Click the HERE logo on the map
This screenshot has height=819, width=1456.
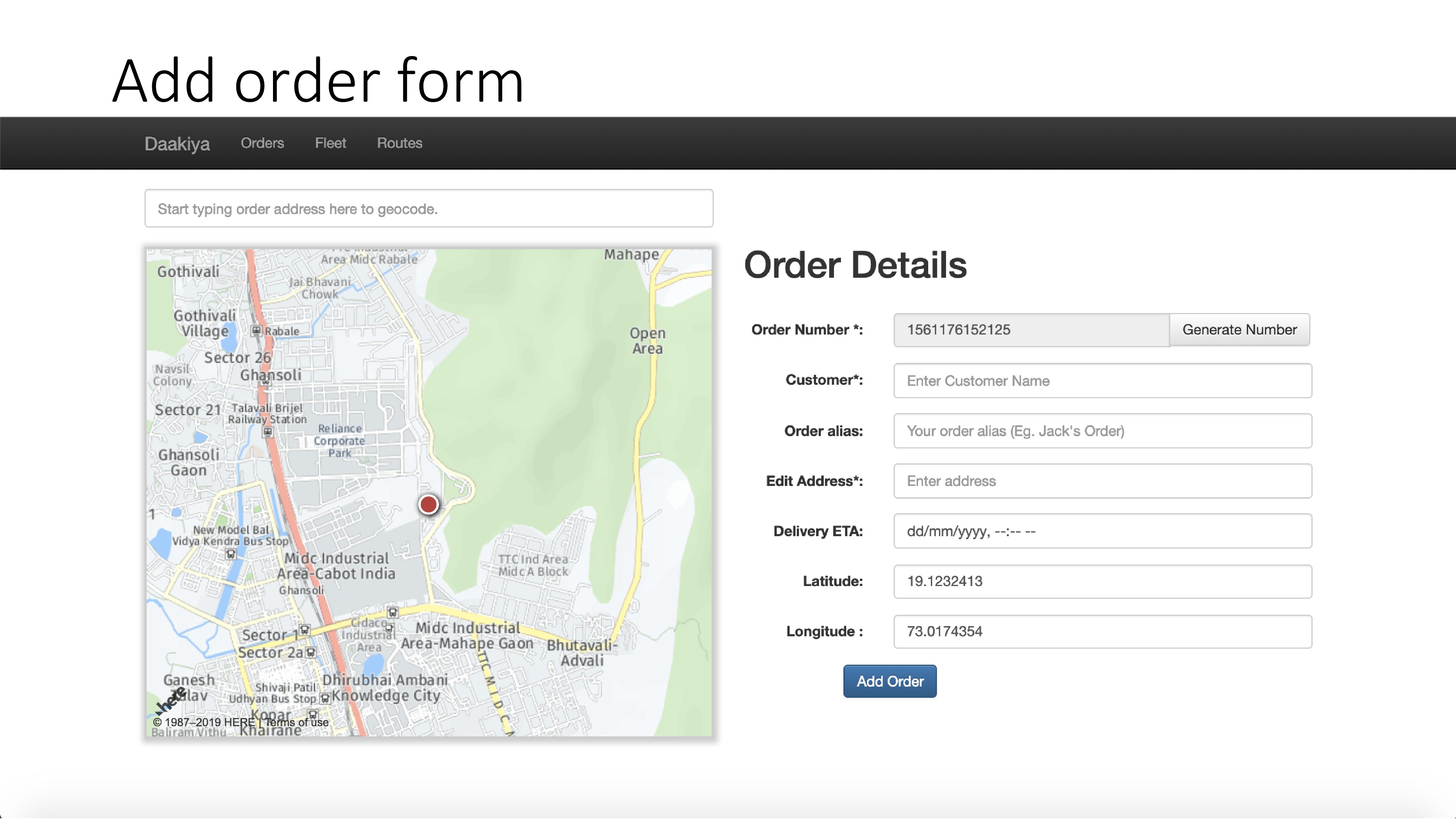pyautogui.click(x=171, y=701)
